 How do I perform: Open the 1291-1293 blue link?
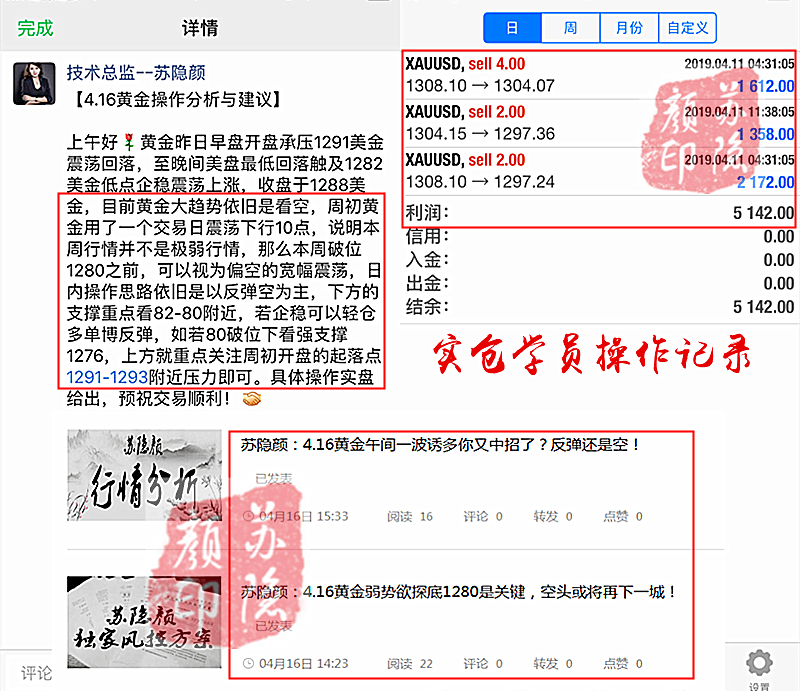107,378
